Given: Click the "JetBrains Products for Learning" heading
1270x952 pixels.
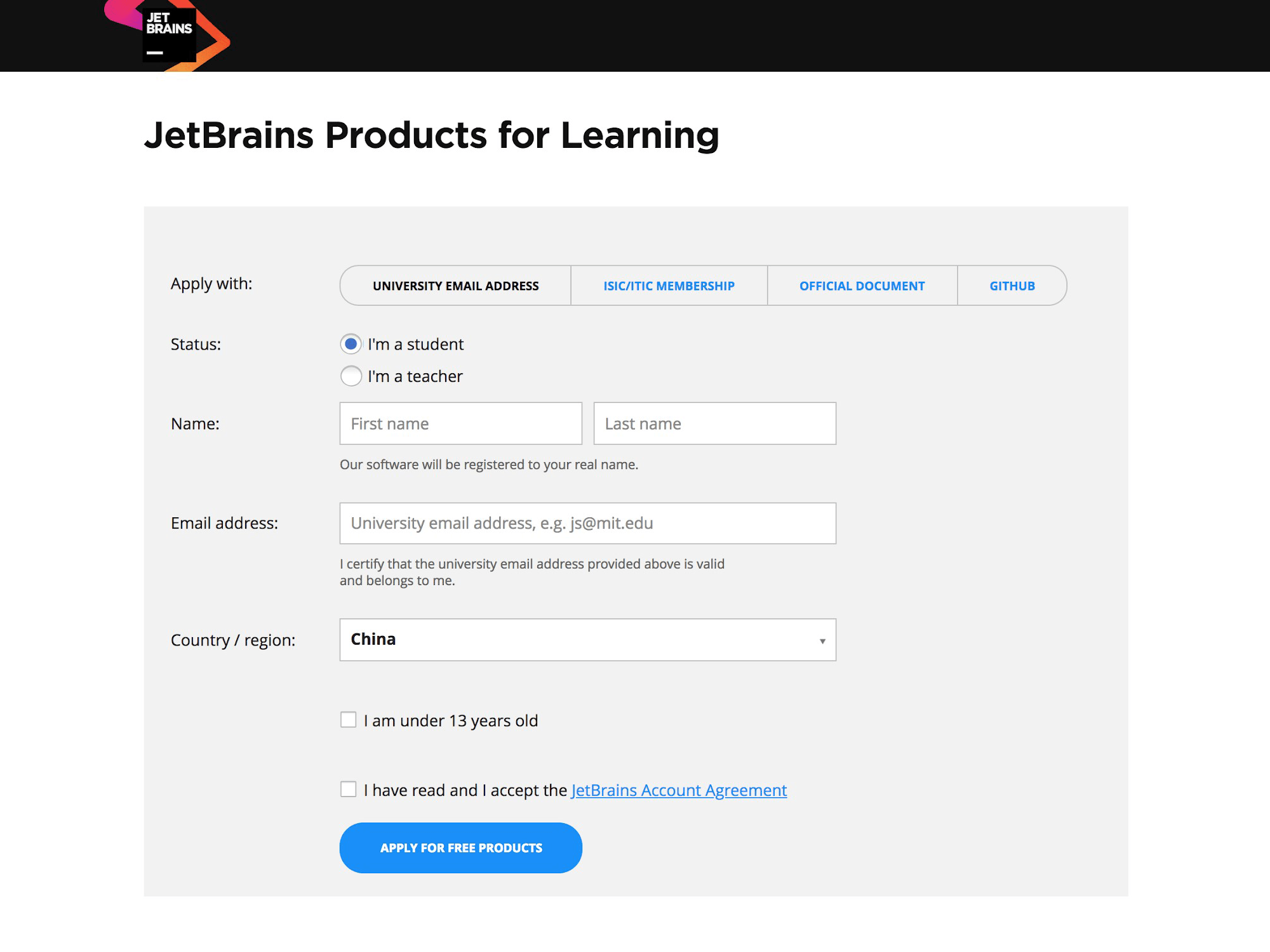Looking at the screenshot, I should tap(432, 135).
